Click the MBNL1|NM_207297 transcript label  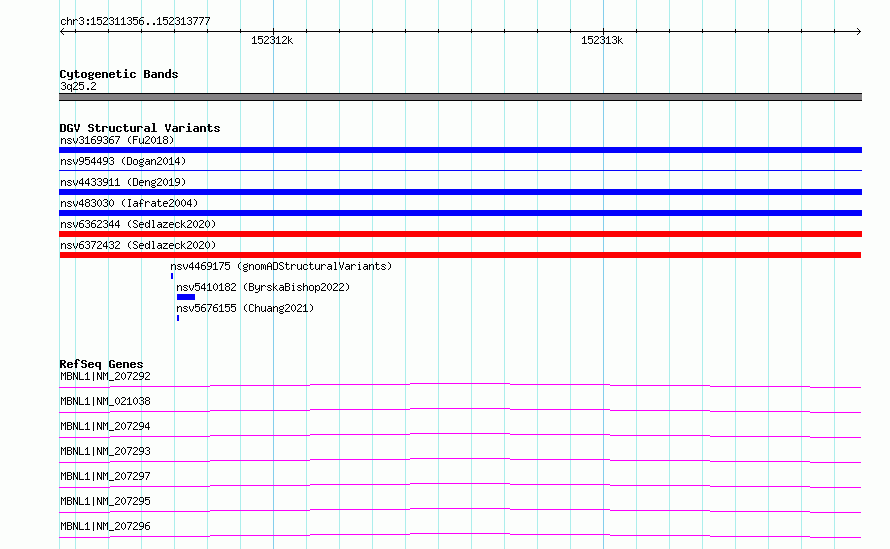pyautogui.click(x=105, y=476)
